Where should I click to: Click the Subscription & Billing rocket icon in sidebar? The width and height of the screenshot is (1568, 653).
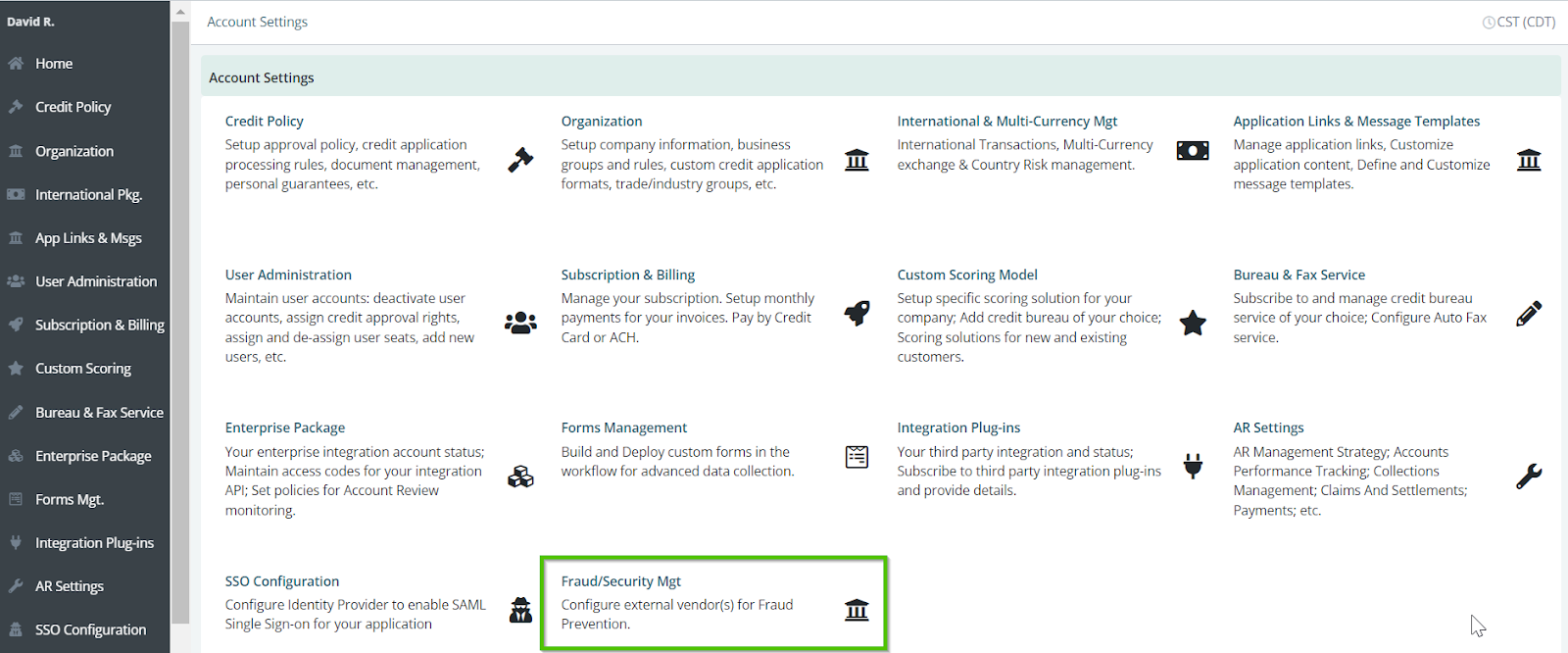[x=16, y=325]
